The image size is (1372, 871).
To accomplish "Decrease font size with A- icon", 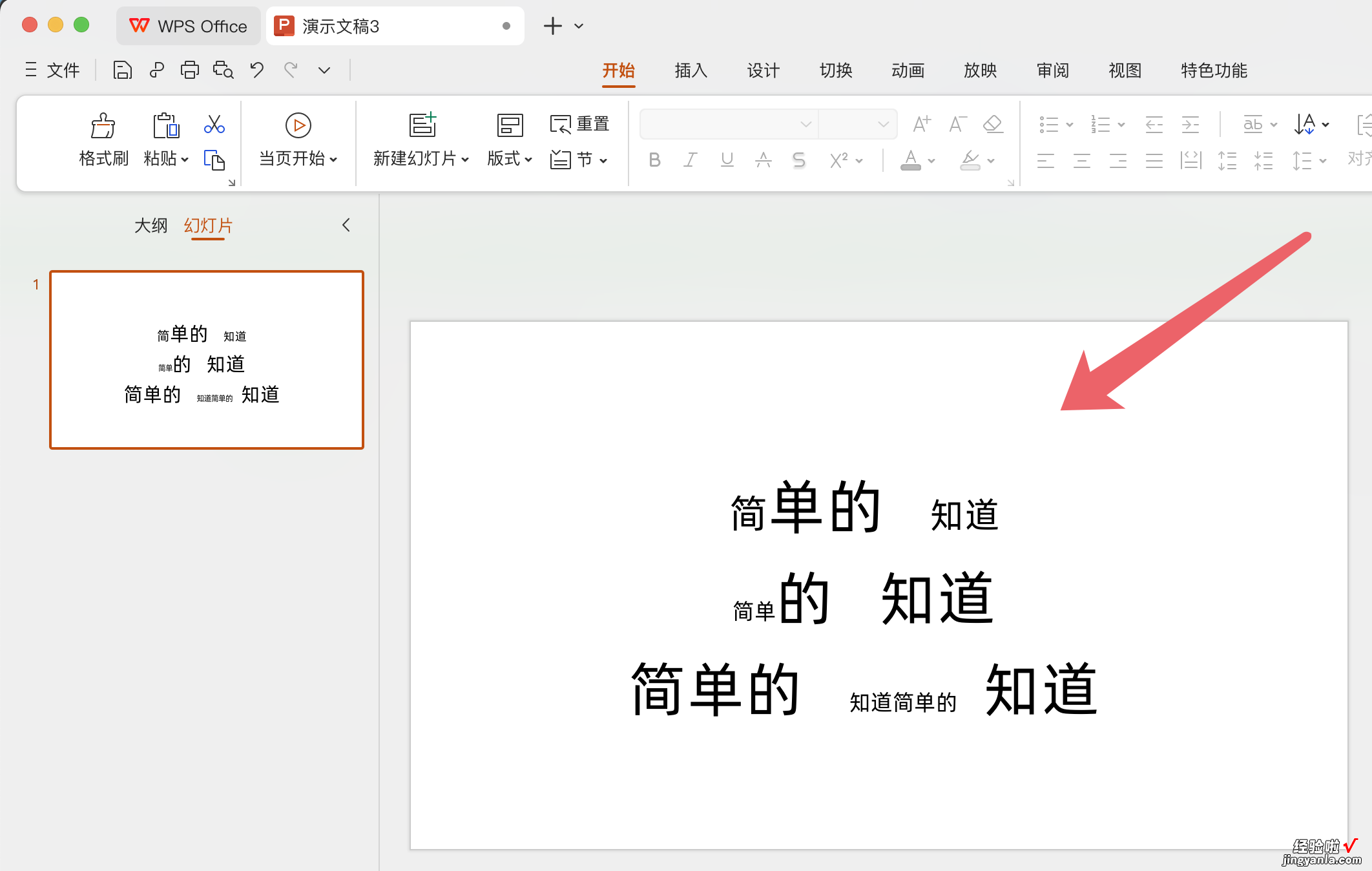I will (957, 123).
